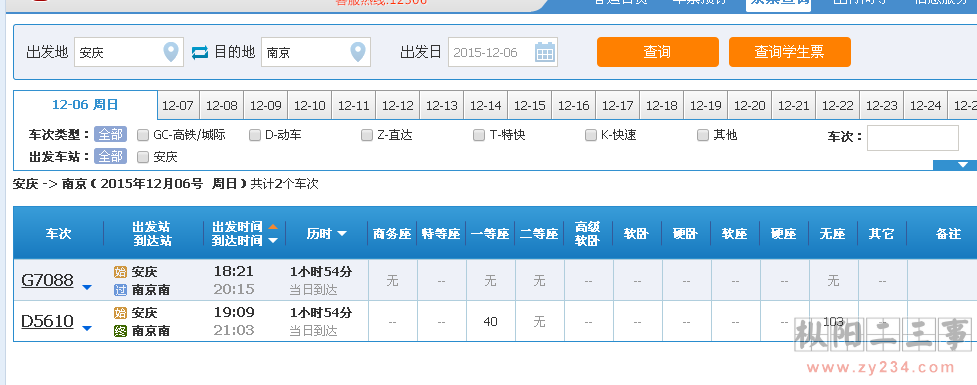The width and height of the screenshot is (977, 385).
Task: Check the 安庆 departure station box
Action: coord(143,157)
